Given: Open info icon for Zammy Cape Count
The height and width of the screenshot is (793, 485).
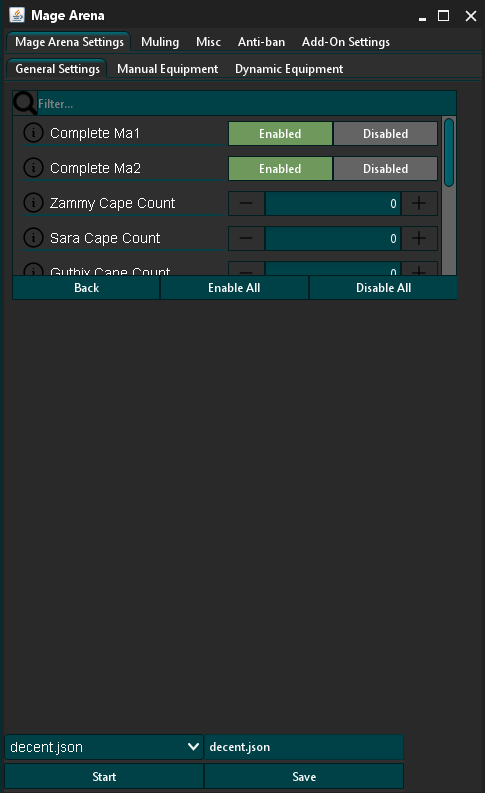Looking at the screenshot, I should (x=33, y=203).
